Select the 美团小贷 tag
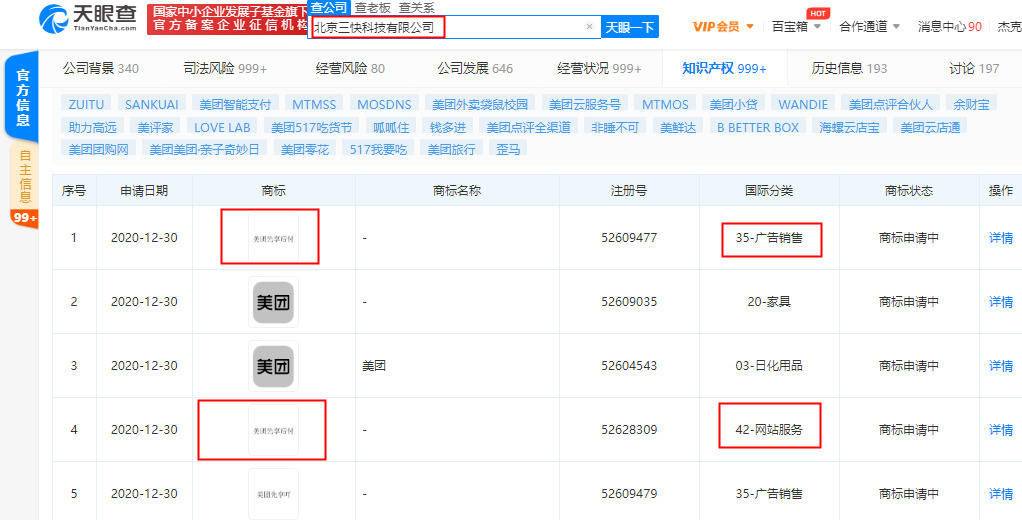1022x520 pixels. [x=733, y=104]
